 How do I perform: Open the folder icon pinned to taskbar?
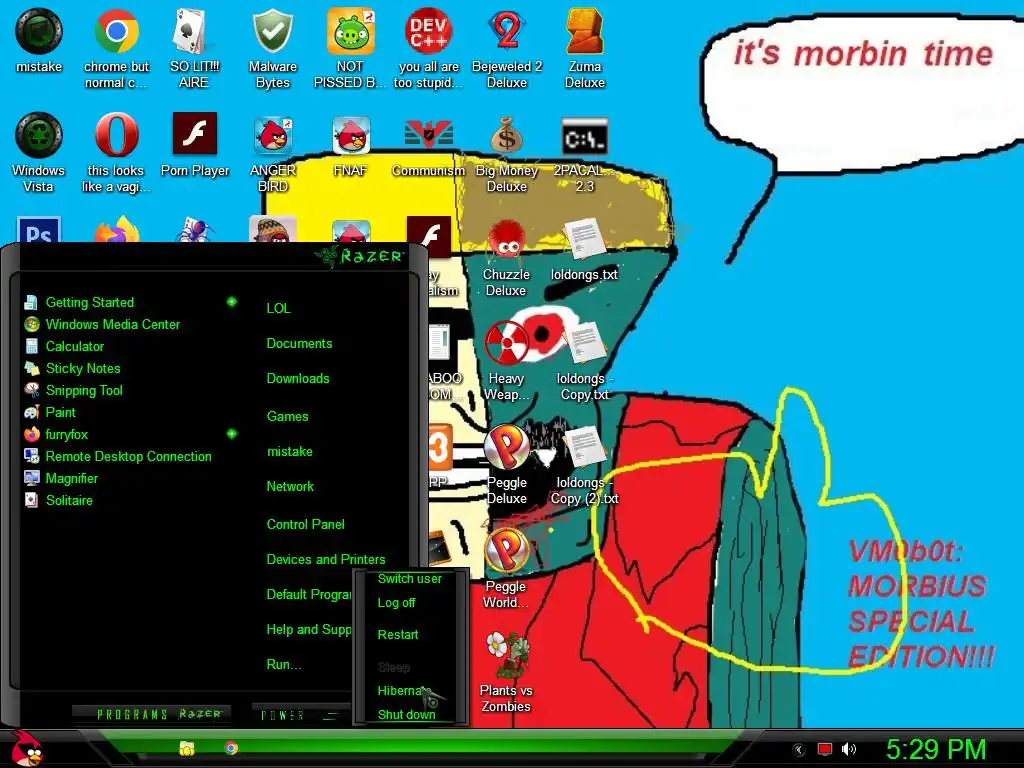pos(187,748)
